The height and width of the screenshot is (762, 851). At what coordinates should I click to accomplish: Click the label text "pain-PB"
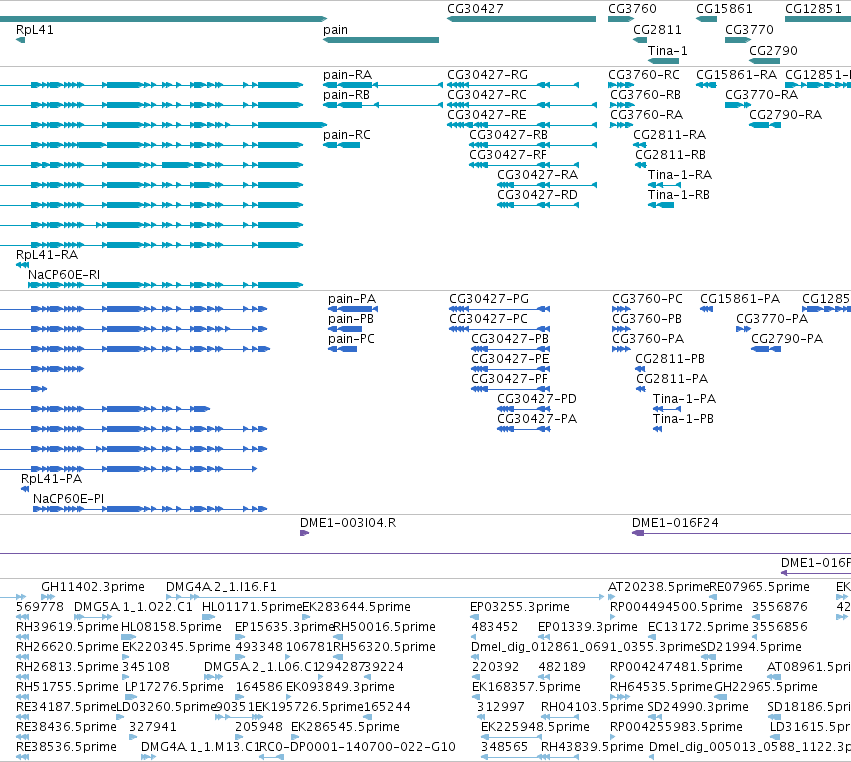351,319
